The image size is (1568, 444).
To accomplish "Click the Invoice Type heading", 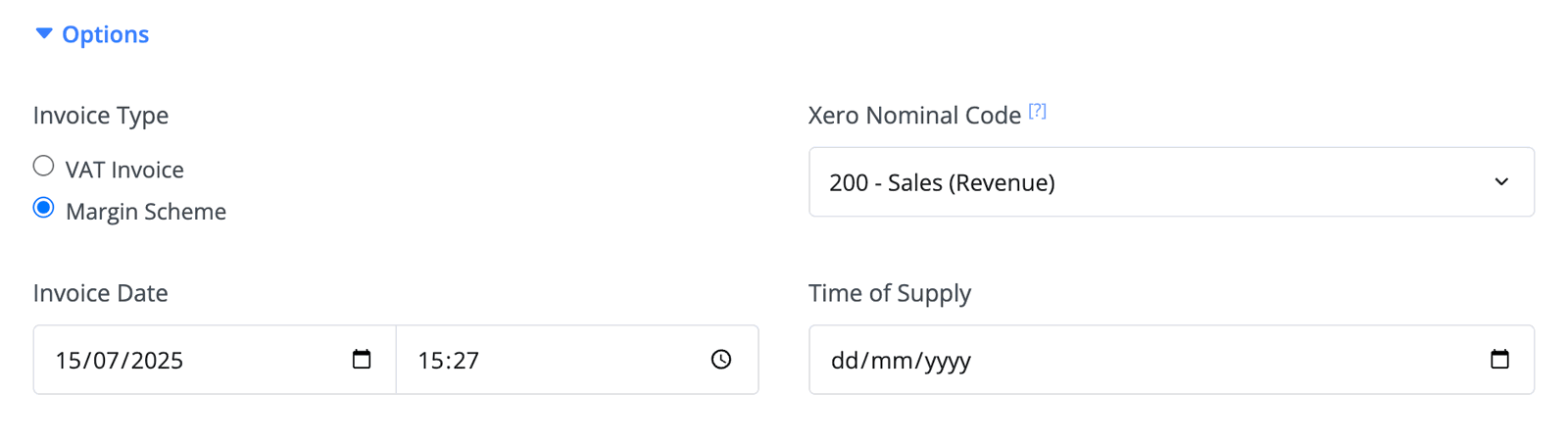I will pyautogui.click(x=101, y=116).
